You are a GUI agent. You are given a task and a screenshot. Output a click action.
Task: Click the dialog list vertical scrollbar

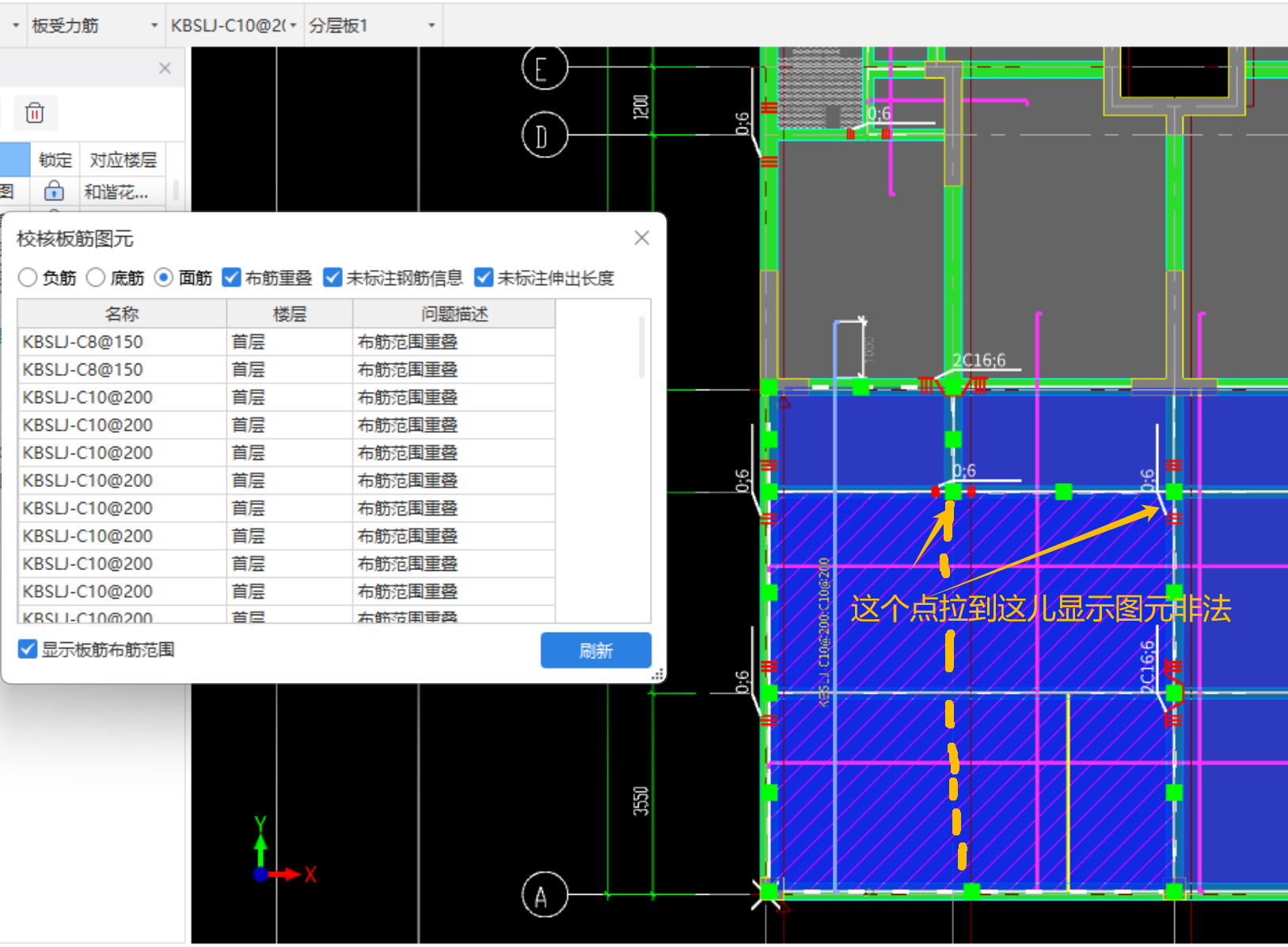pyautogui.click(x=641, y=347)
